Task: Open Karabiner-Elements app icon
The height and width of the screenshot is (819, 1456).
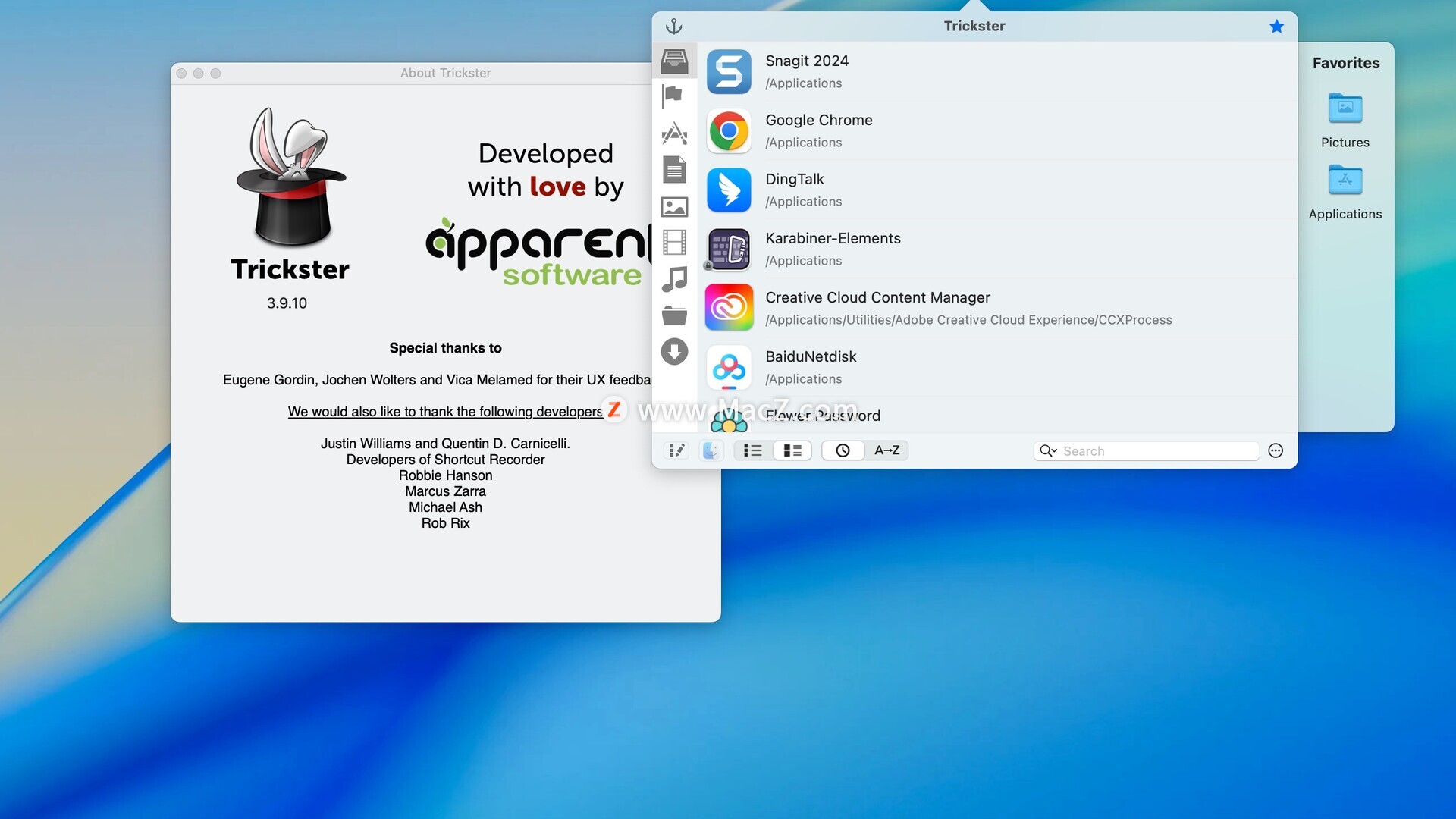Action: point(729,249)
